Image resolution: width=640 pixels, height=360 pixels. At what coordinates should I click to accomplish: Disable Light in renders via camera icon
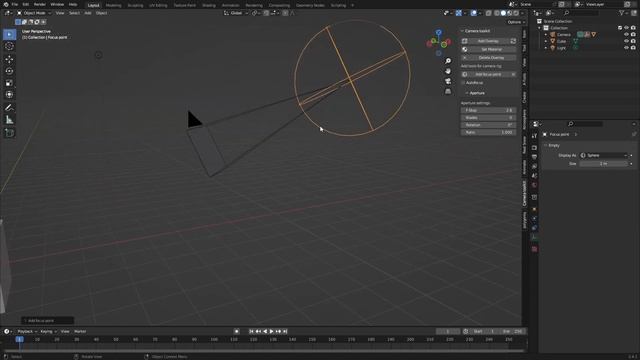point(633,48)
